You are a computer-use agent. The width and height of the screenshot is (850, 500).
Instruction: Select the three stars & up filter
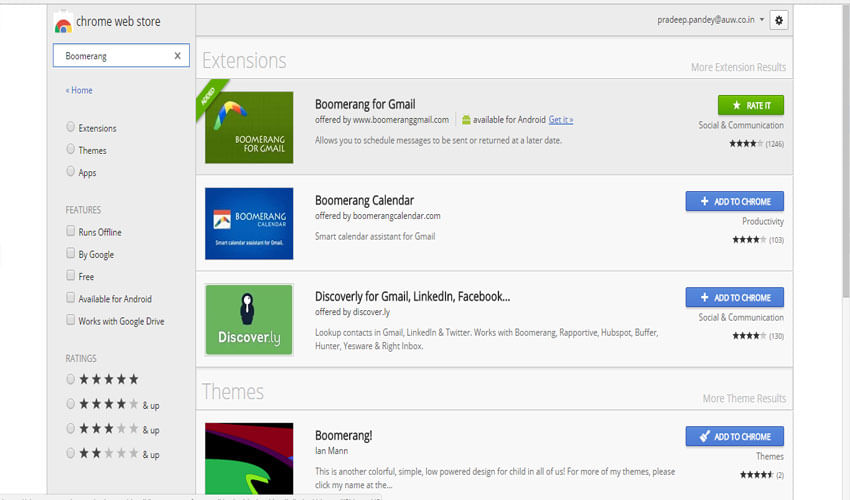click(70, 428)
